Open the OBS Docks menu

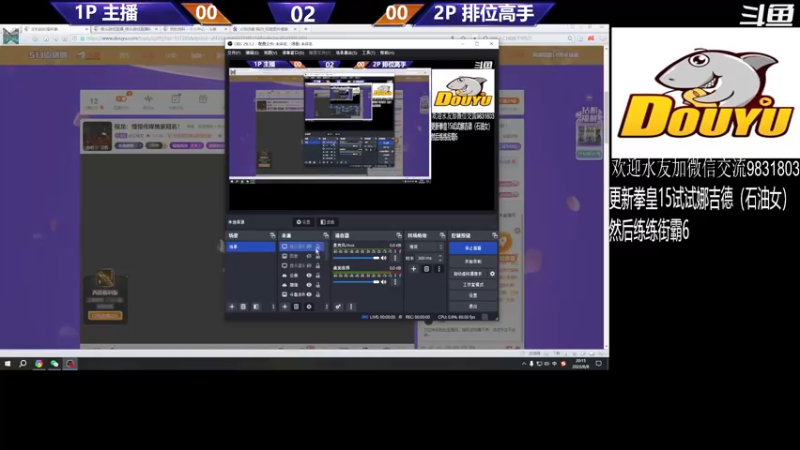293,53
